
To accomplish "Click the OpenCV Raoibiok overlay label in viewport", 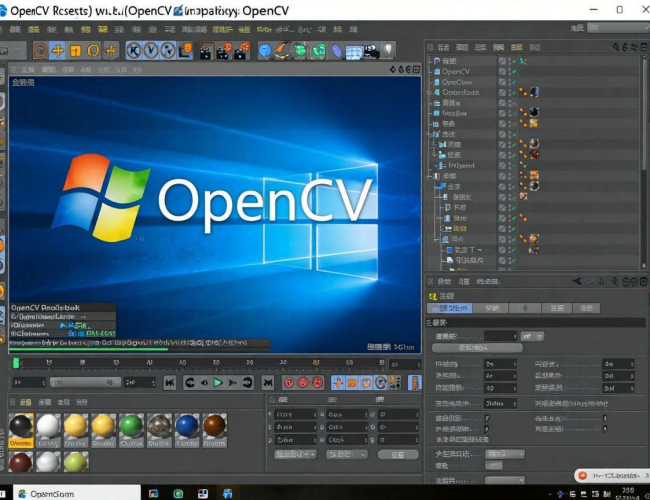I will pyautogui.click(x=45, y=308).
